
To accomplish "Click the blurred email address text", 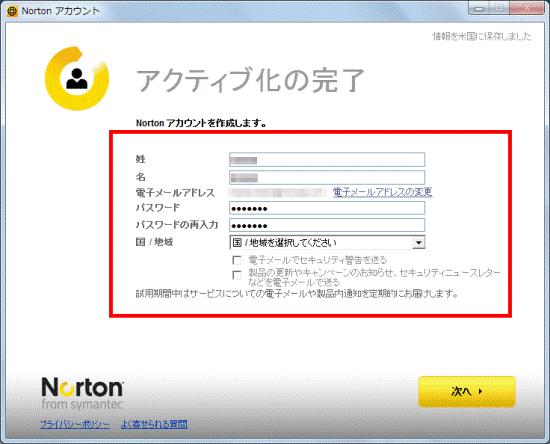I will pyautogui.click(x=277, y=193).
